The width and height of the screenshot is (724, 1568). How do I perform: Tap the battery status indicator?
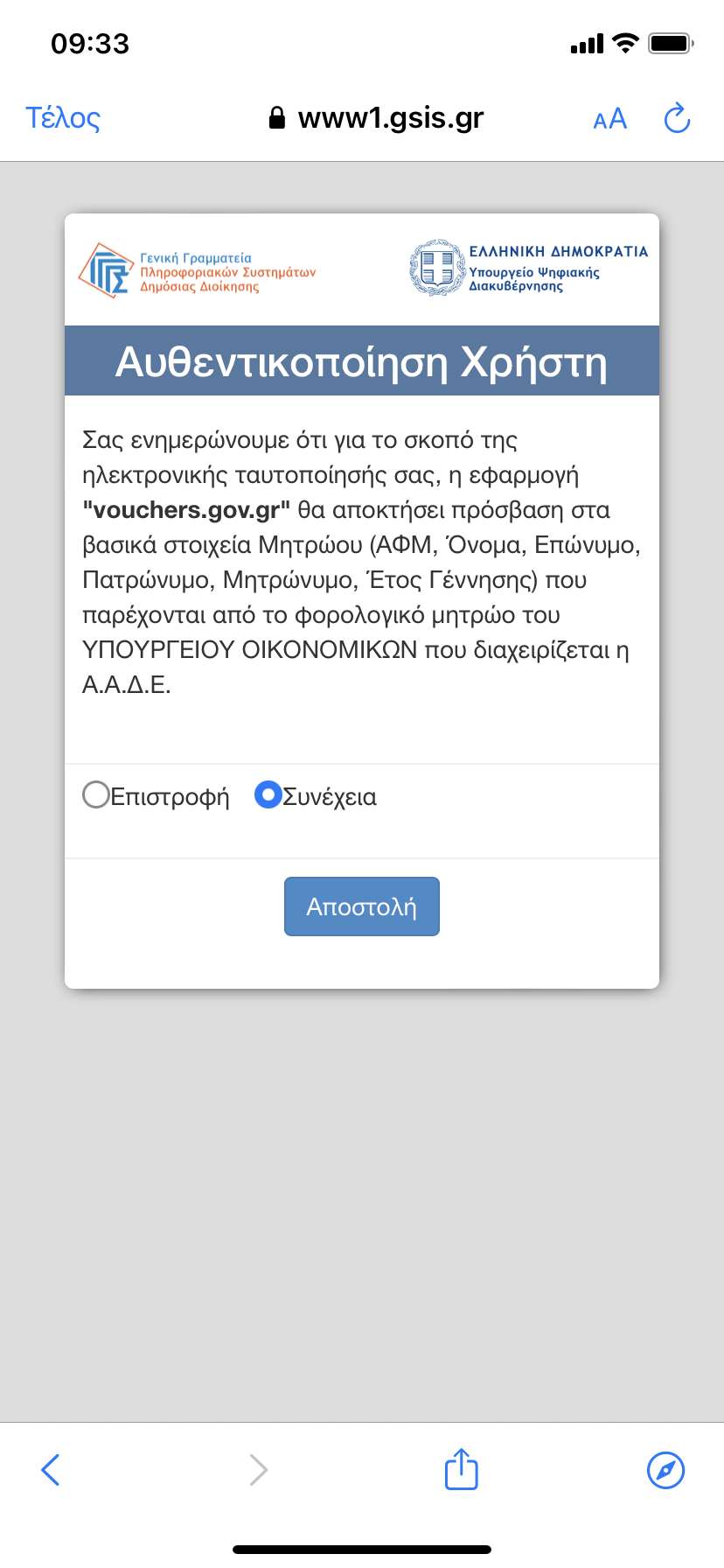[x=671, y=43]
